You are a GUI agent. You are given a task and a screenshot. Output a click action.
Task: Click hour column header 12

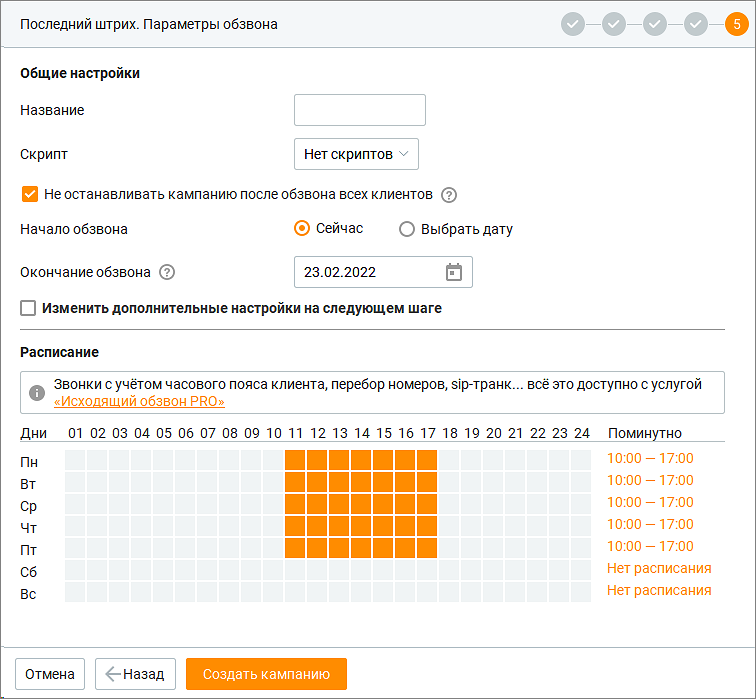pos(318,433)
